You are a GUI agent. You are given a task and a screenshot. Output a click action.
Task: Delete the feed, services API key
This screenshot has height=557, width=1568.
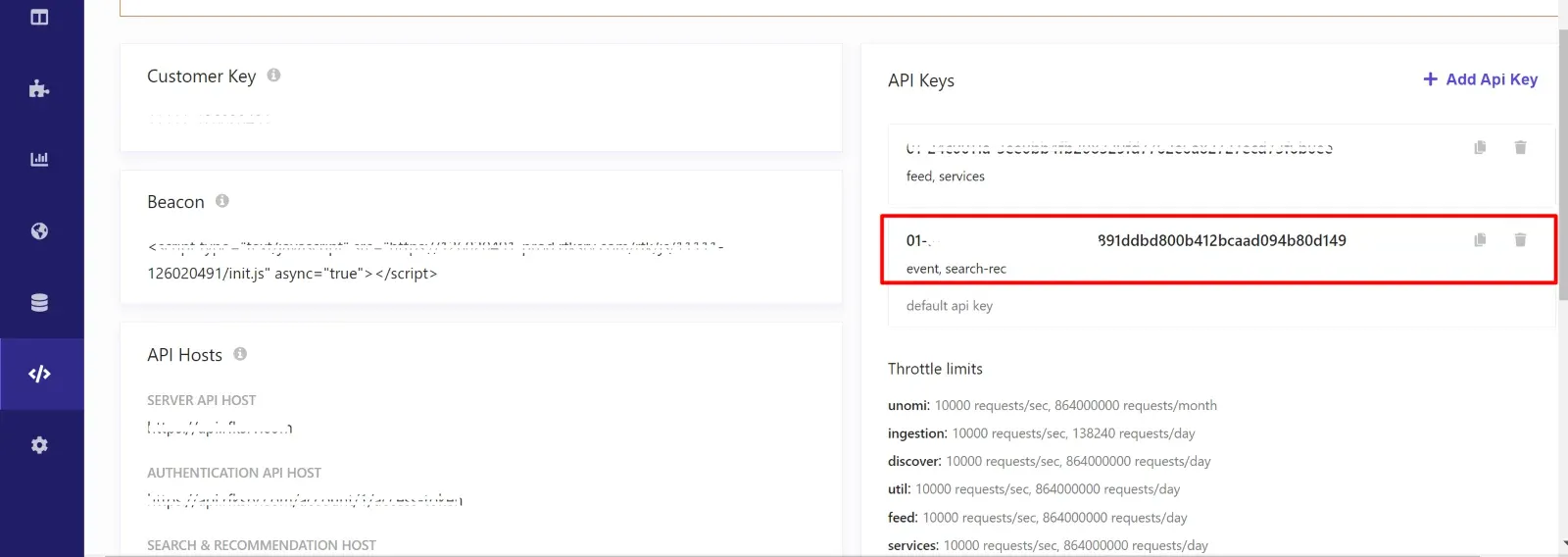pos(1520,147)
